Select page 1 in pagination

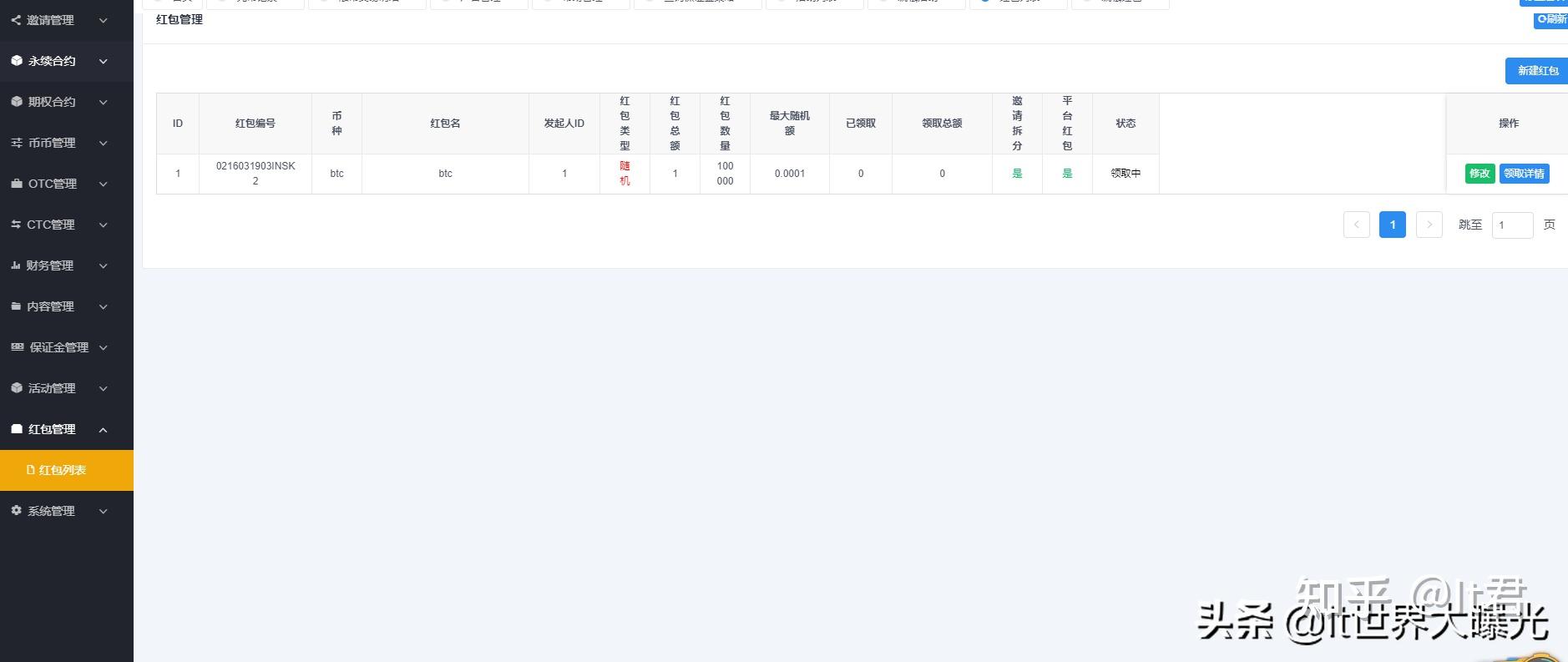pyautogui.click(x=1393, y=225)
